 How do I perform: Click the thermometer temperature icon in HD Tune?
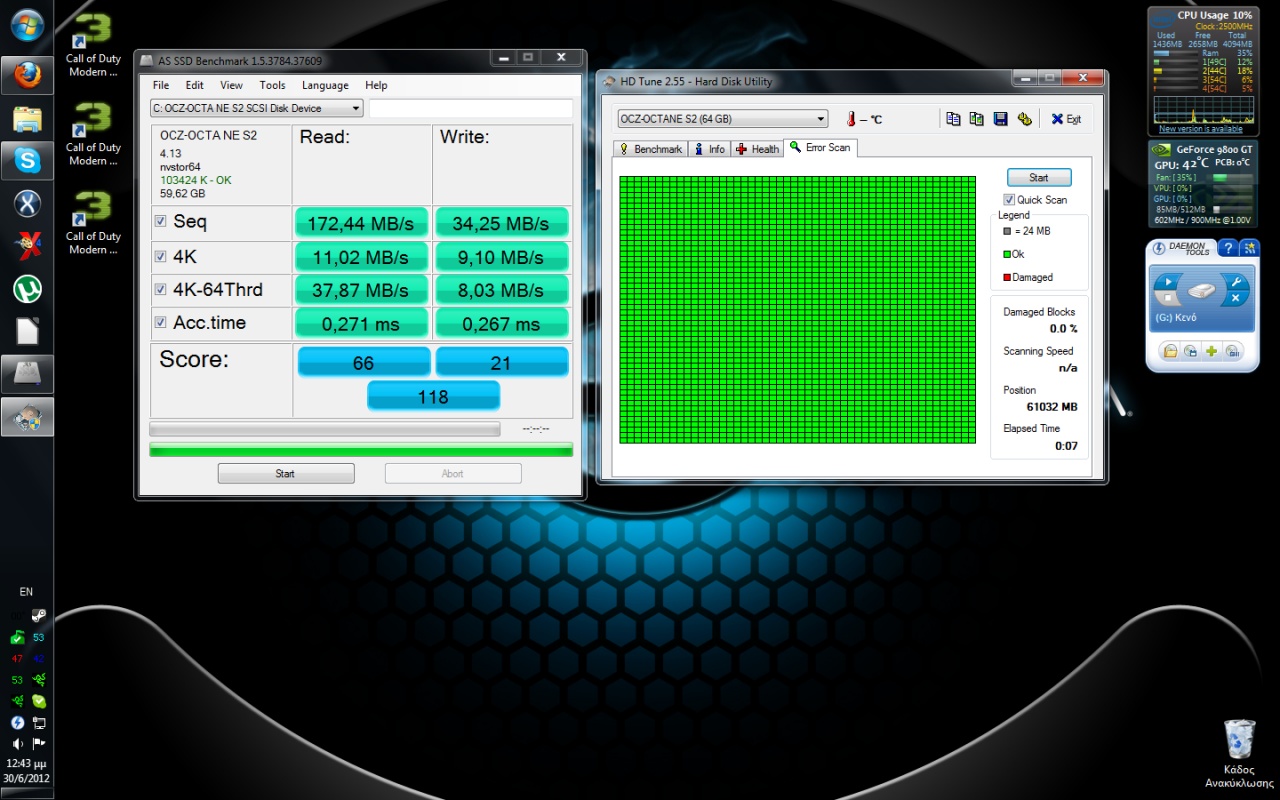pos(852,119)
